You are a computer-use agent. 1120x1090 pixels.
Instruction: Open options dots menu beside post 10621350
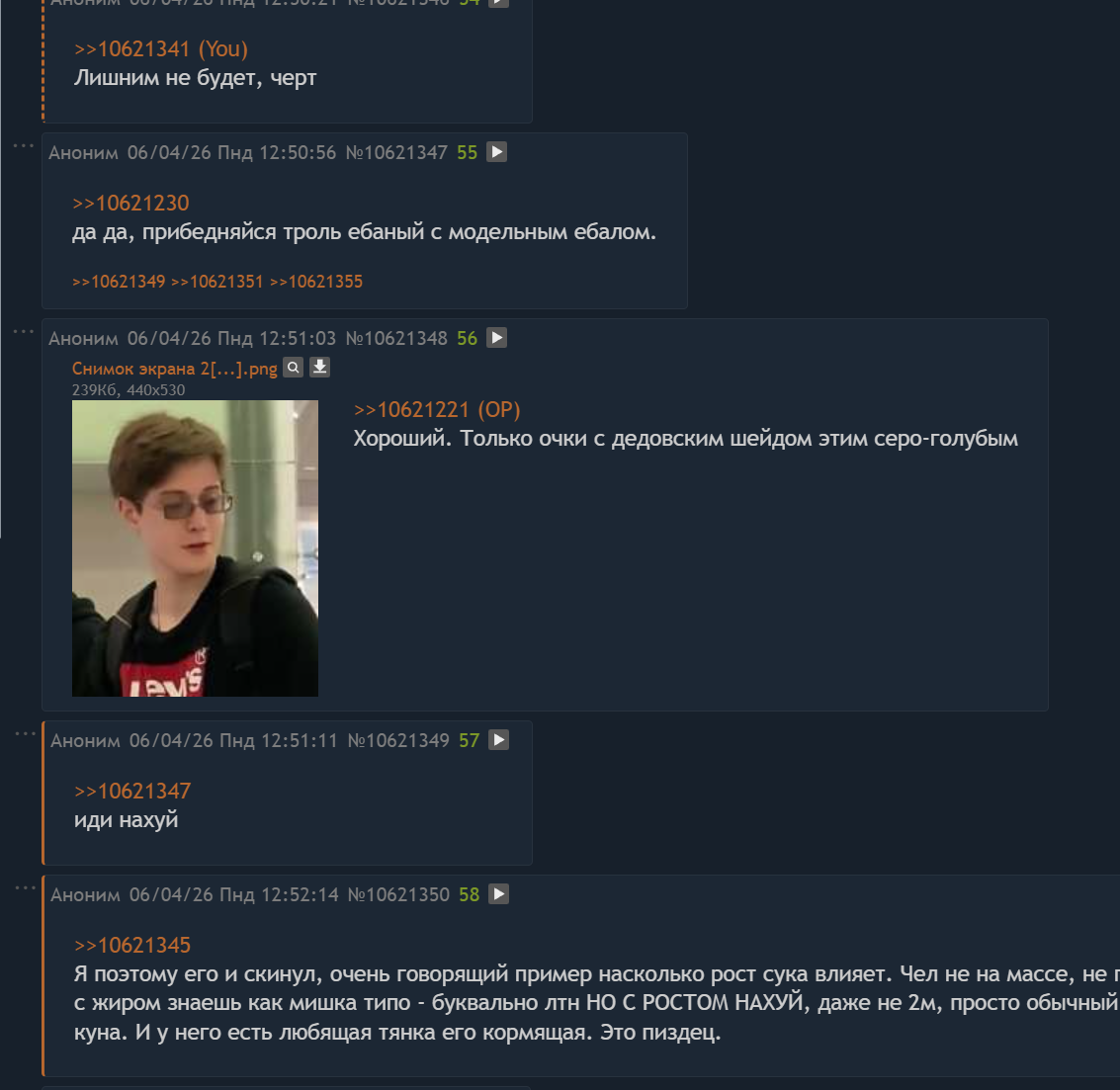click(x=26, y=887)
